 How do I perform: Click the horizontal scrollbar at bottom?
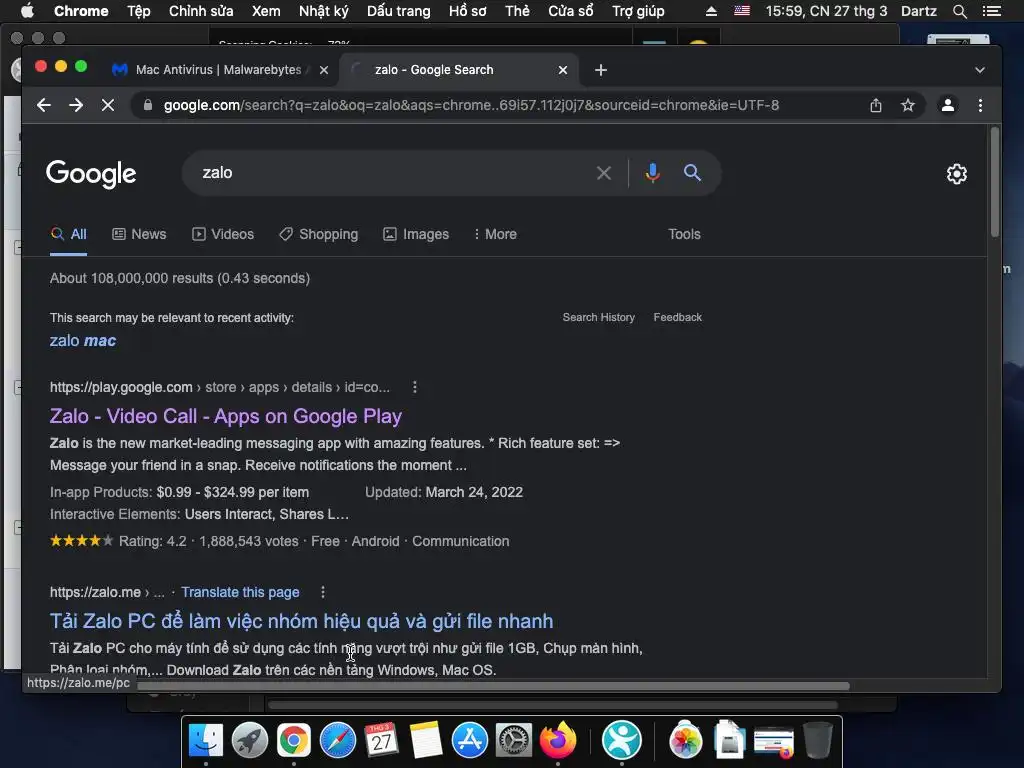click(x=493, y=686)
